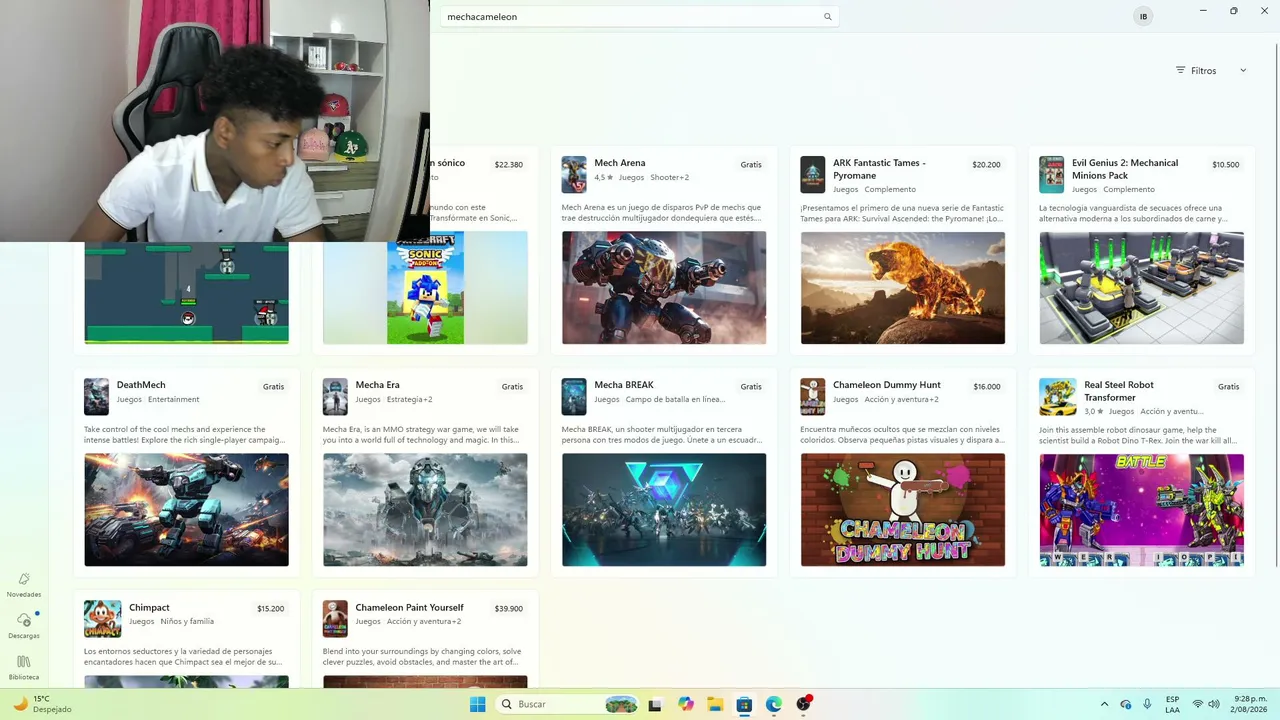Open the Real Steel Robot BATTLE artwork thumbnail

(x=1141, y=510)
